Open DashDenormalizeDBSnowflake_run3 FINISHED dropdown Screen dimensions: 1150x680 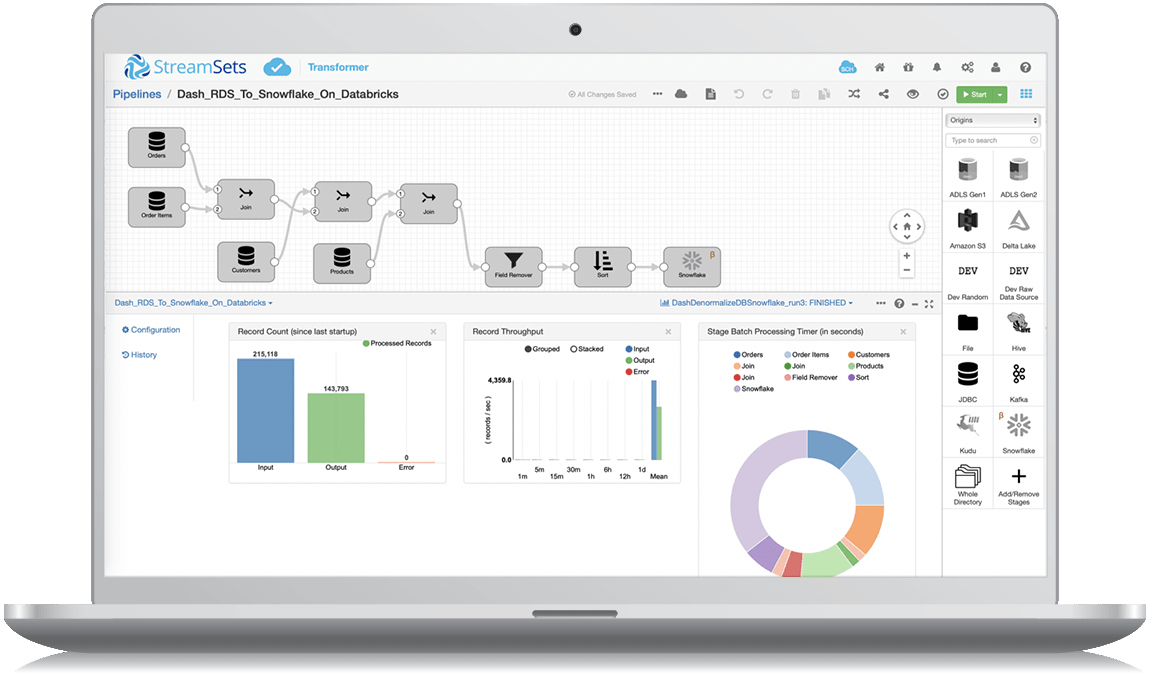pos(756,303)
